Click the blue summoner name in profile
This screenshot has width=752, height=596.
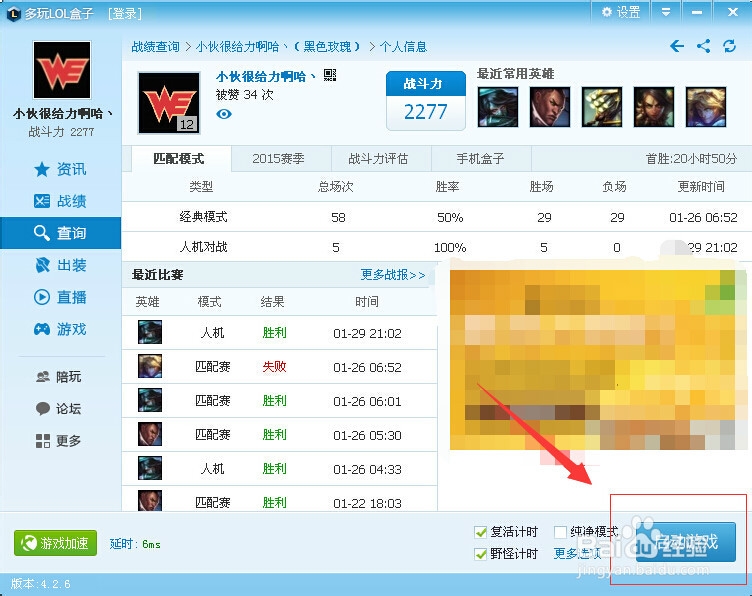pos(265,77)
